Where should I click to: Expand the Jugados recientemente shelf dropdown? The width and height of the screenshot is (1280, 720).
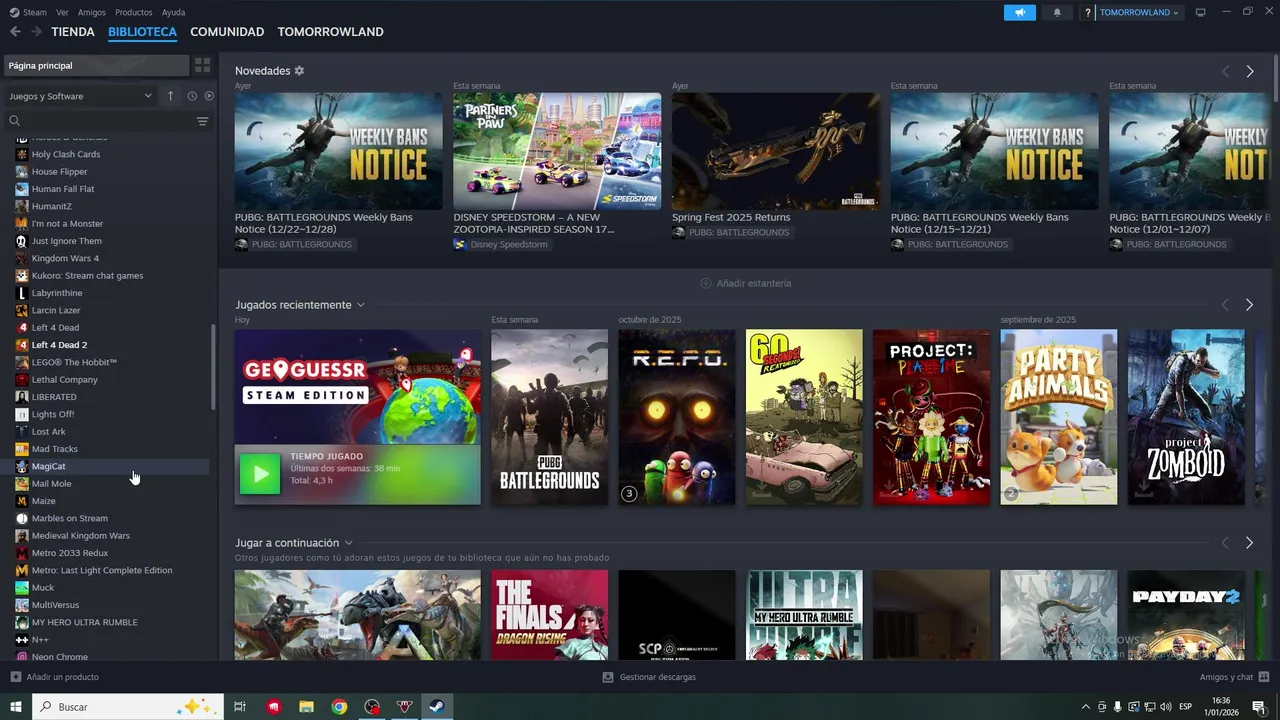tap(360, 305)
